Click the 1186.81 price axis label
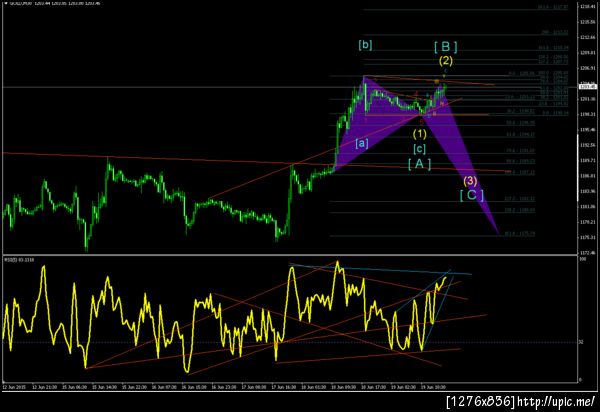The width and height of the screenshot is (600, 412). click(x=588, y=176)
